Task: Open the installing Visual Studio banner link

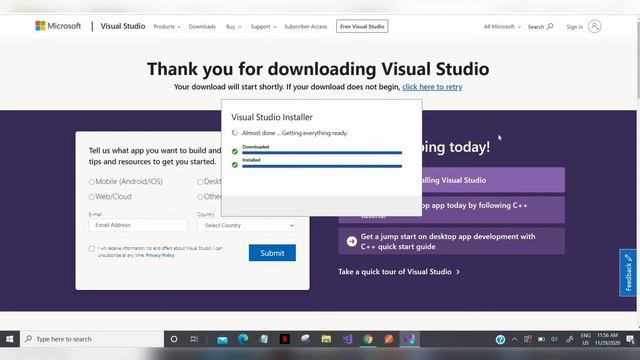Action: click(x=493, y=180)
